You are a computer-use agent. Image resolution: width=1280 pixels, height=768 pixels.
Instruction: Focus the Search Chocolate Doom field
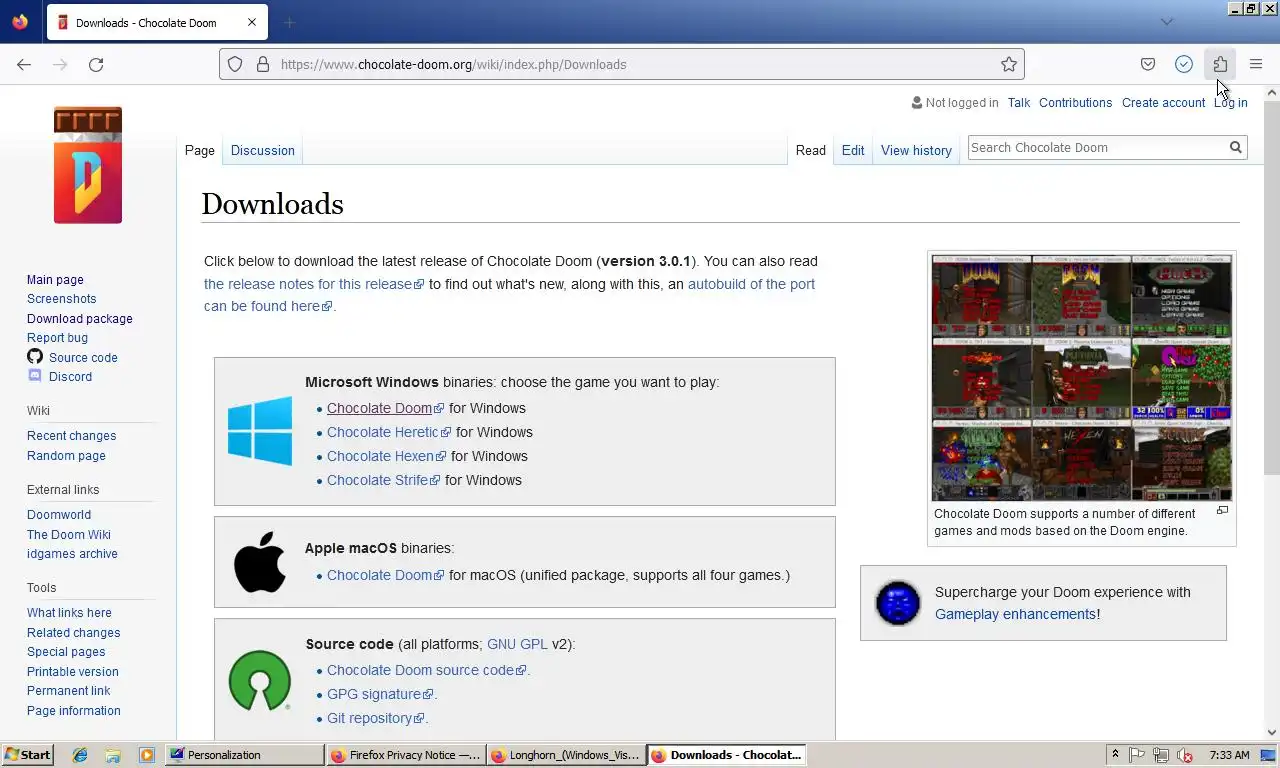(1097, 147)
